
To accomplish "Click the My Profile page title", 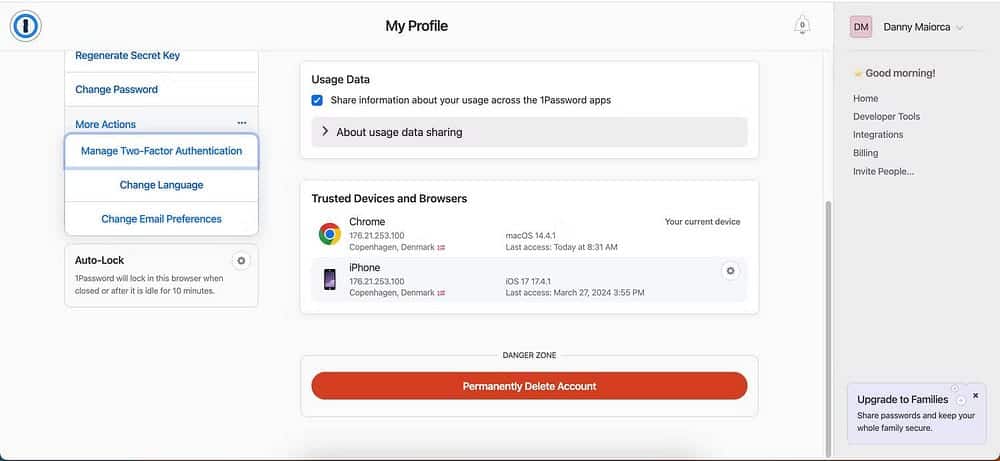I will 416,26.
